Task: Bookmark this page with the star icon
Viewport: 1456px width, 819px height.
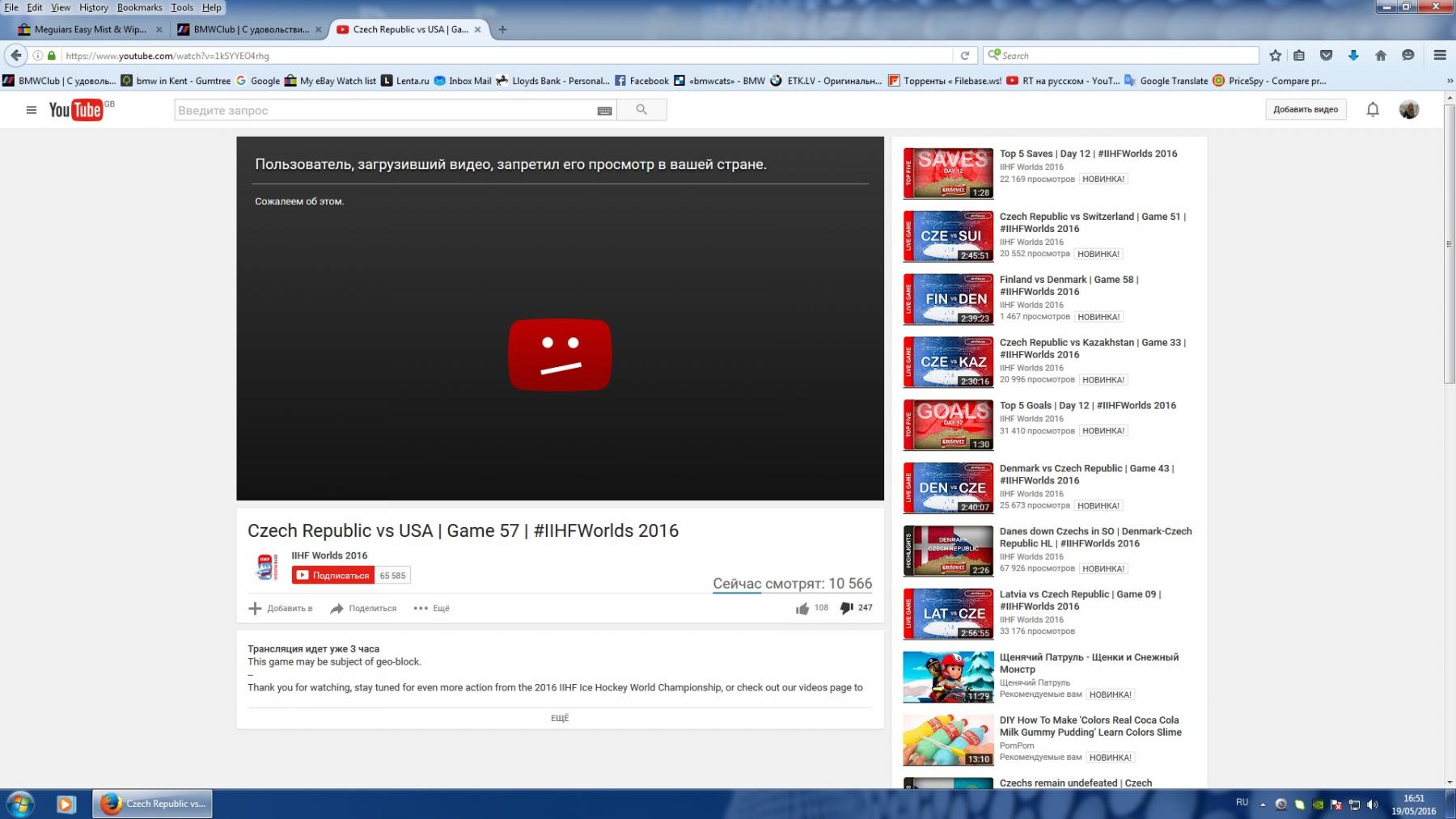Action: pyautogui.click(x=1276, y=56)
